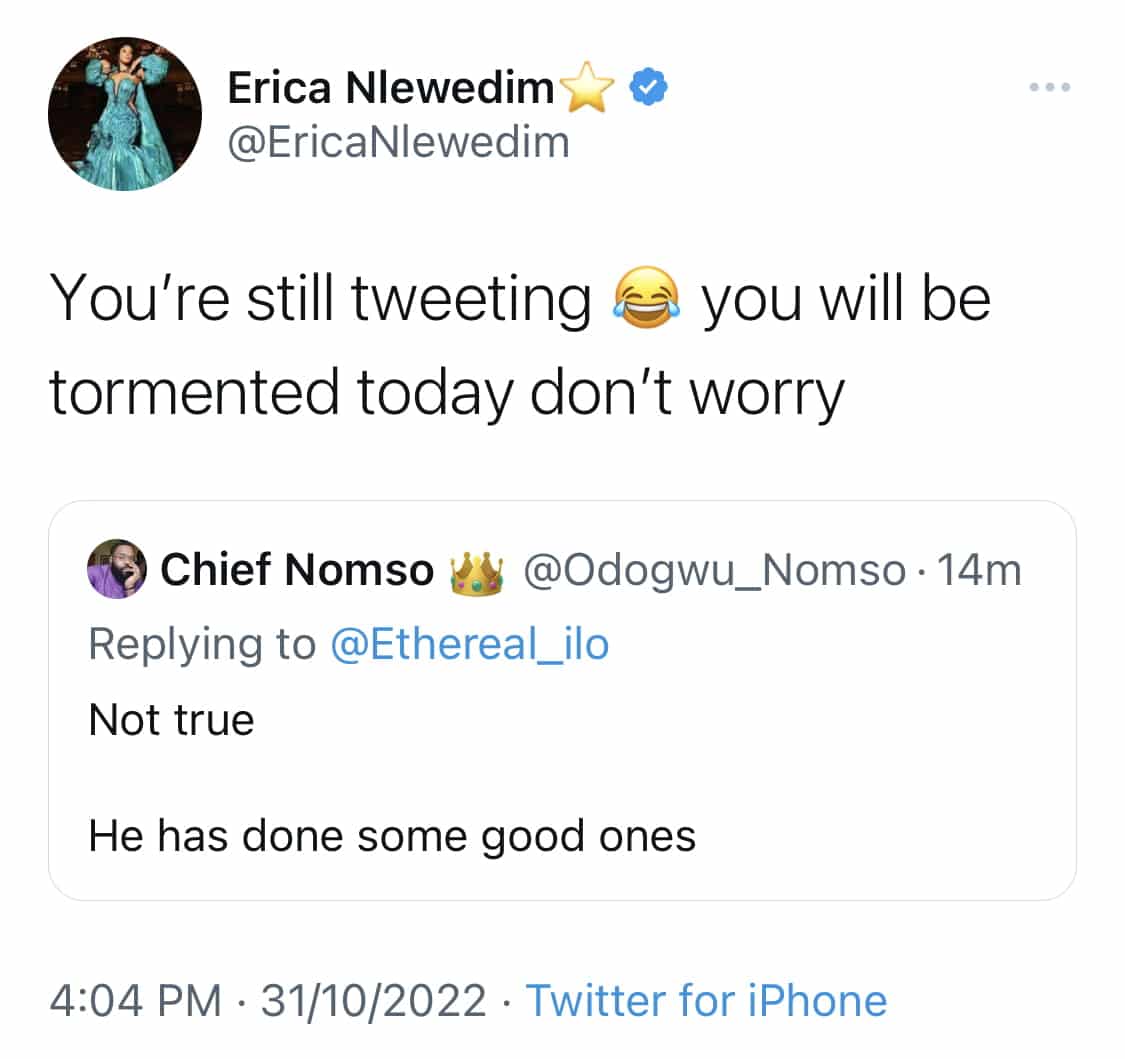The image size is (1125, 1059).
Task: Click the 4:04 PM time stamp
Action: (135, 1001)
